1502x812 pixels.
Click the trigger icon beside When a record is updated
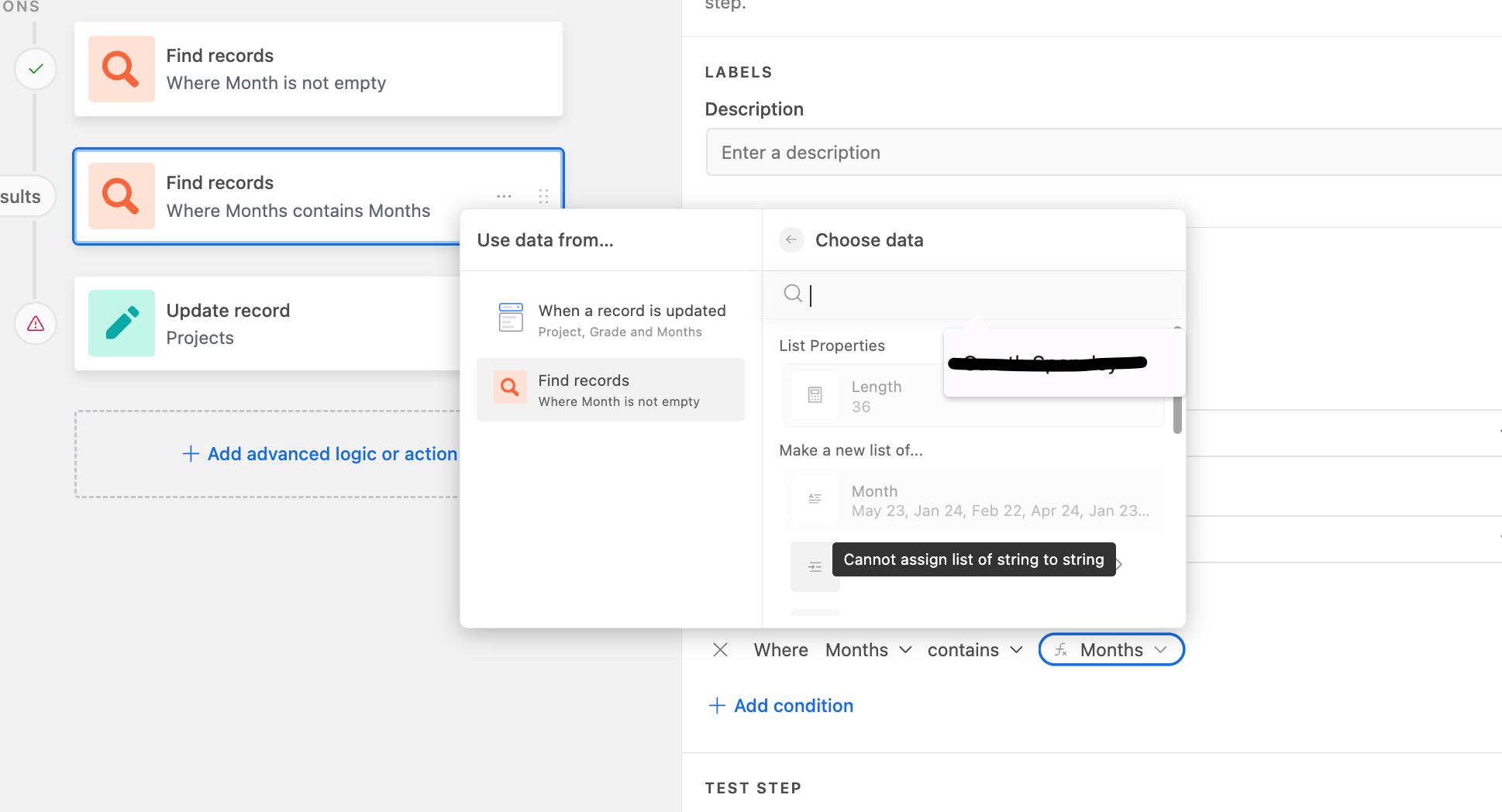pyautogui.click(x=511, y=318)
